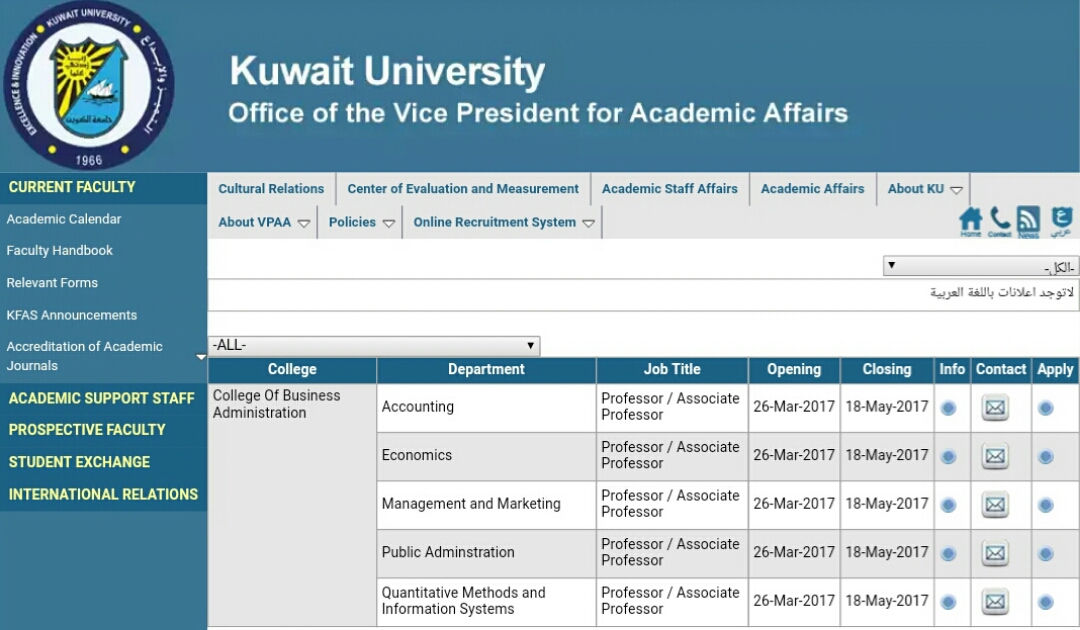Viewport: 1080px width, 630px height.
Task: Open the Arabic -الكل- filter dropdown
Action: coord(981,266)
